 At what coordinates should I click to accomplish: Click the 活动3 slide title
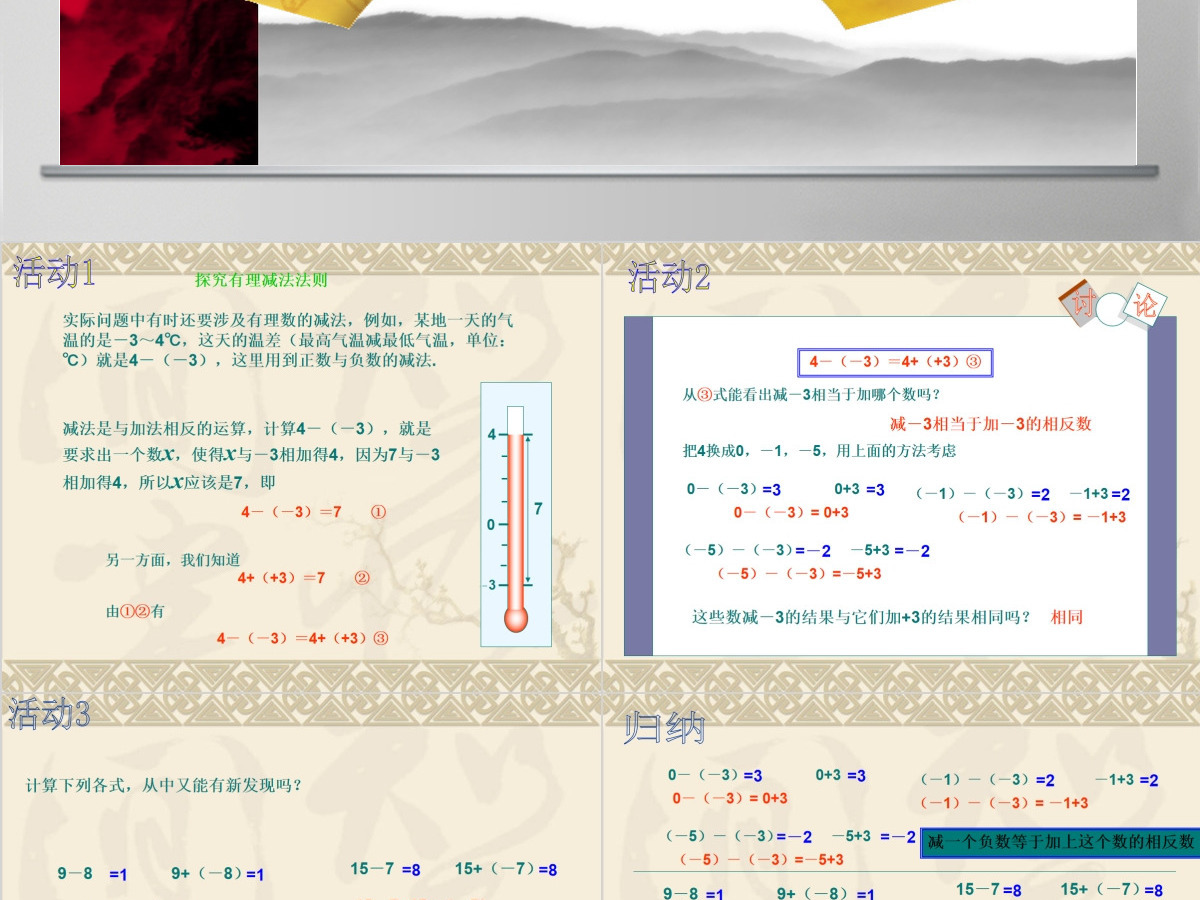(x=50, y=713)
